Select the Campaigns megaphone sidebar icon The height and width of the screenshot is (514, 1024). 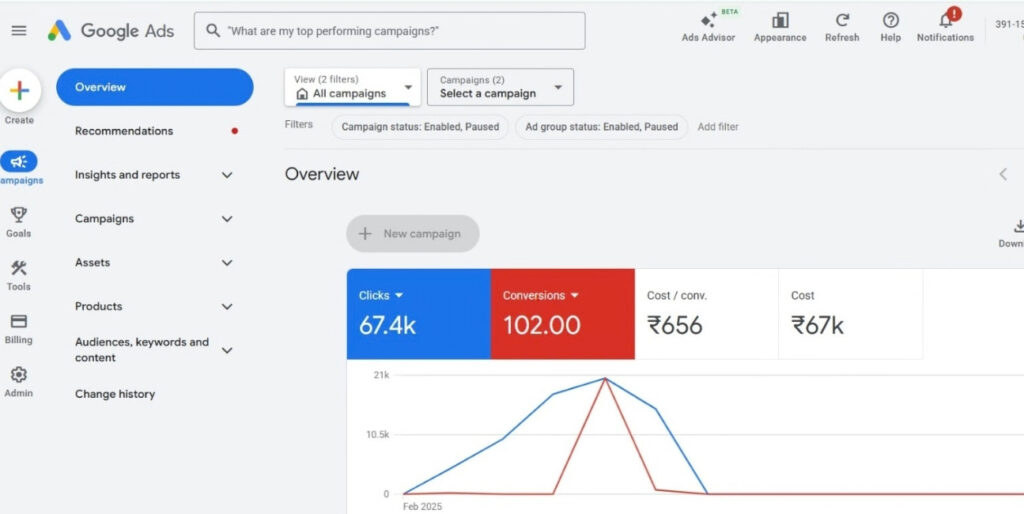click(x=19, y=161)
